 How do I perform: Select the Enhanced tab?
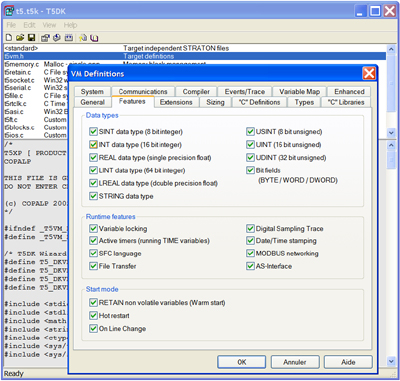(349, 91)
